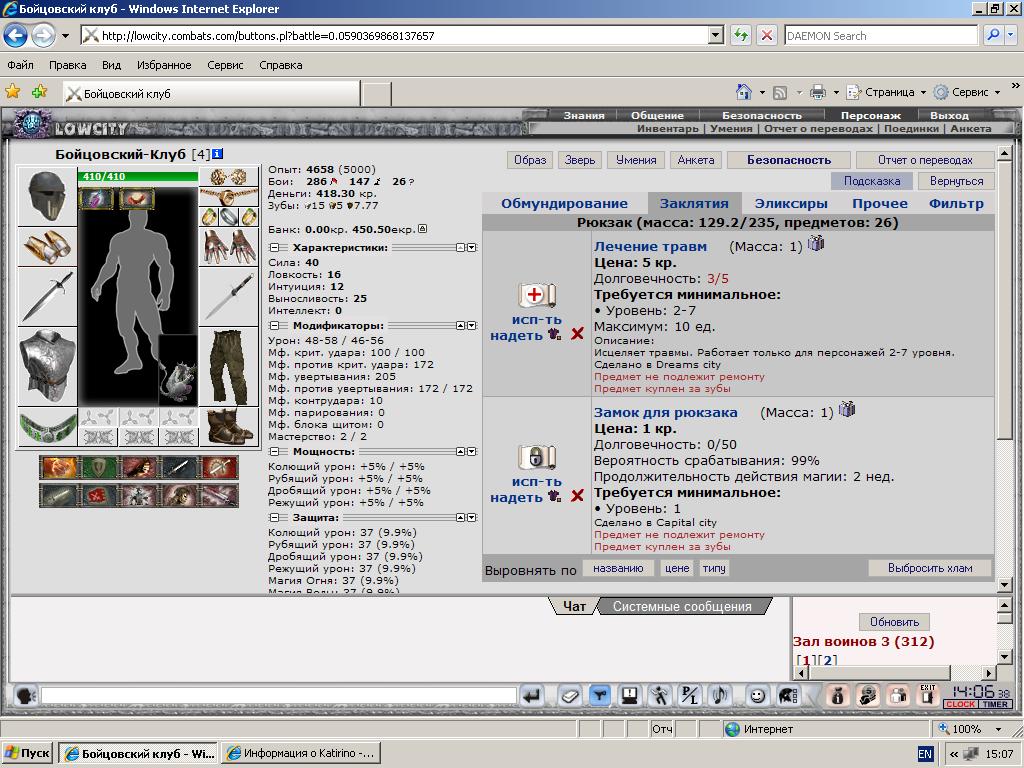Open the address bar dropdown
This screenshot has height=768, width=1024.
point(716,36)
